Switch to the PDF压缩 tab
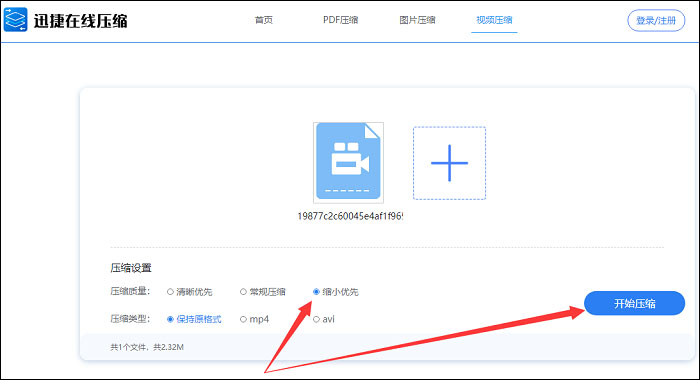700x380 pixels. 340,20
